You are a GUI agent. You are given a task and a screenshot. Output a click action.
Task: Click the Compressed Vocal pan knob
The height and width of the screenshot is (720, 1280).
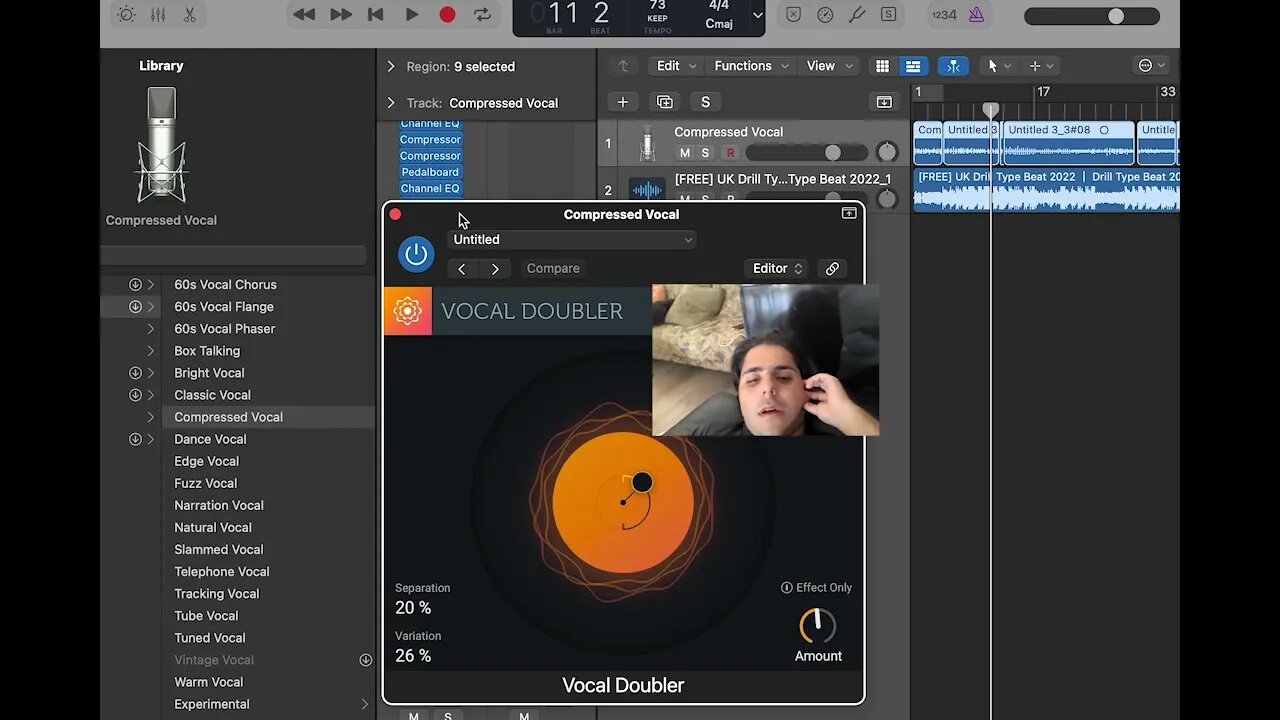point(887,152)
